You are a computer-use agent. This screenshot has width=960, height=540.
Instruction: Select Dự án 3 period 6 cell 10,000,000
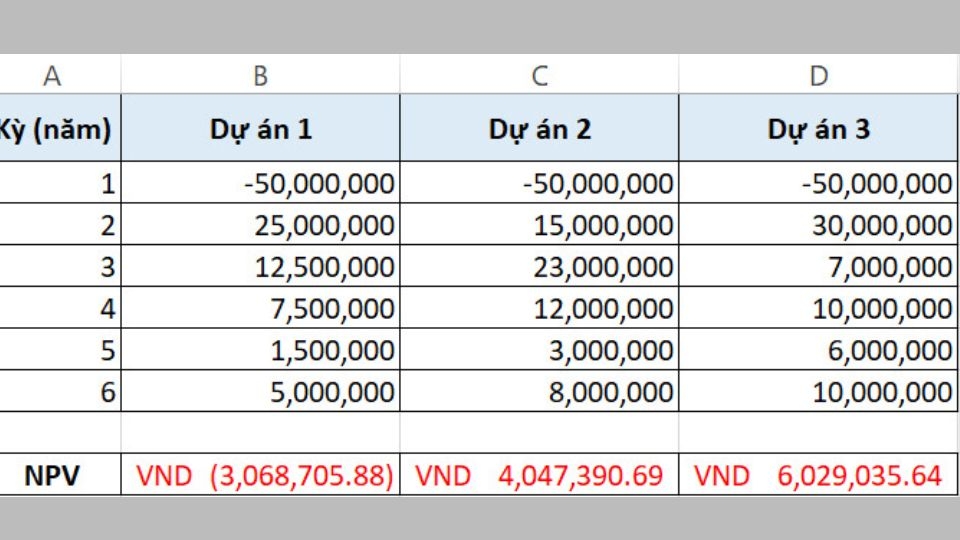819,391
